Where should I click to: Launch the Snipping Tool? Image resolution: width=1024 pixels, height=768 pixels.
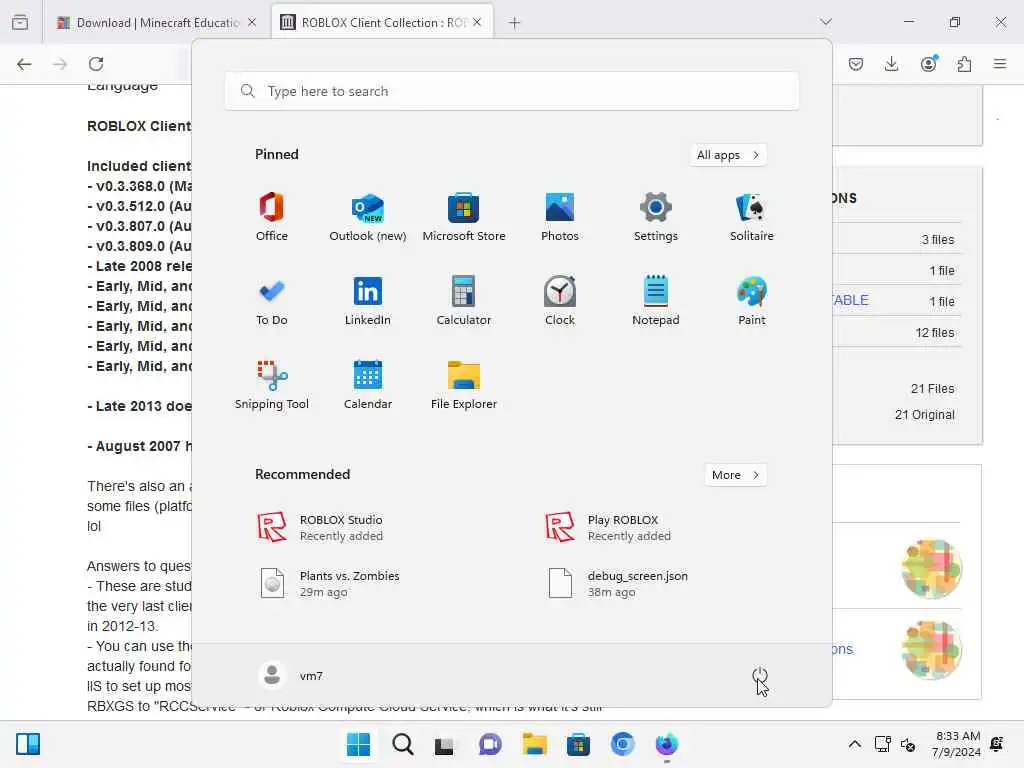(x=272, y=385)
